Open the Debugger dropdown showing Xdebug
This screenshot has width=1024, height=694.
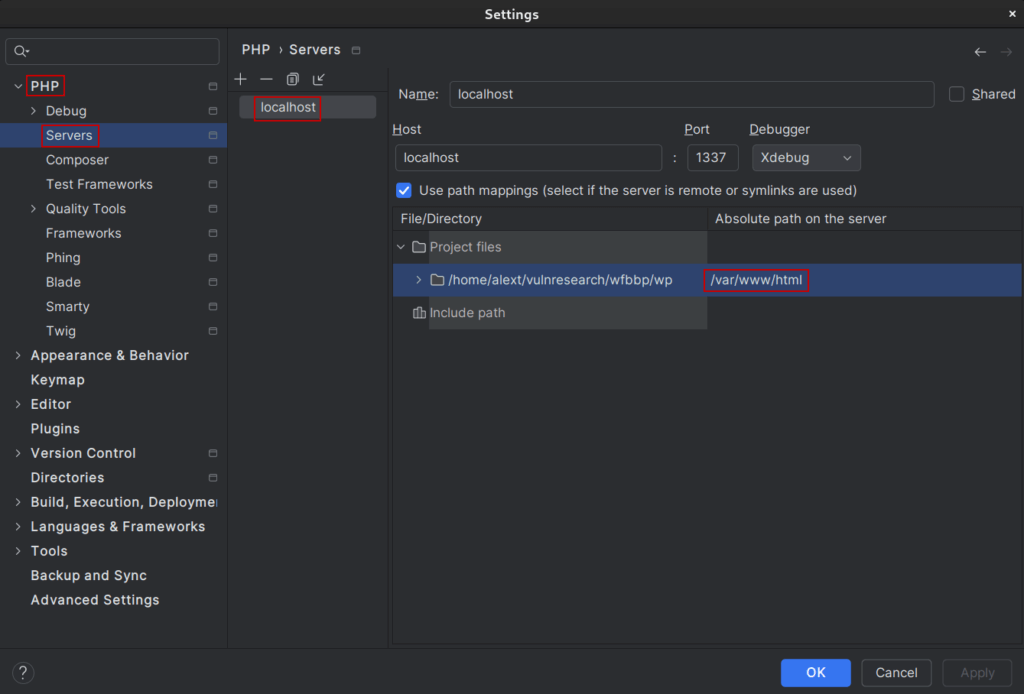coord(806,158)
